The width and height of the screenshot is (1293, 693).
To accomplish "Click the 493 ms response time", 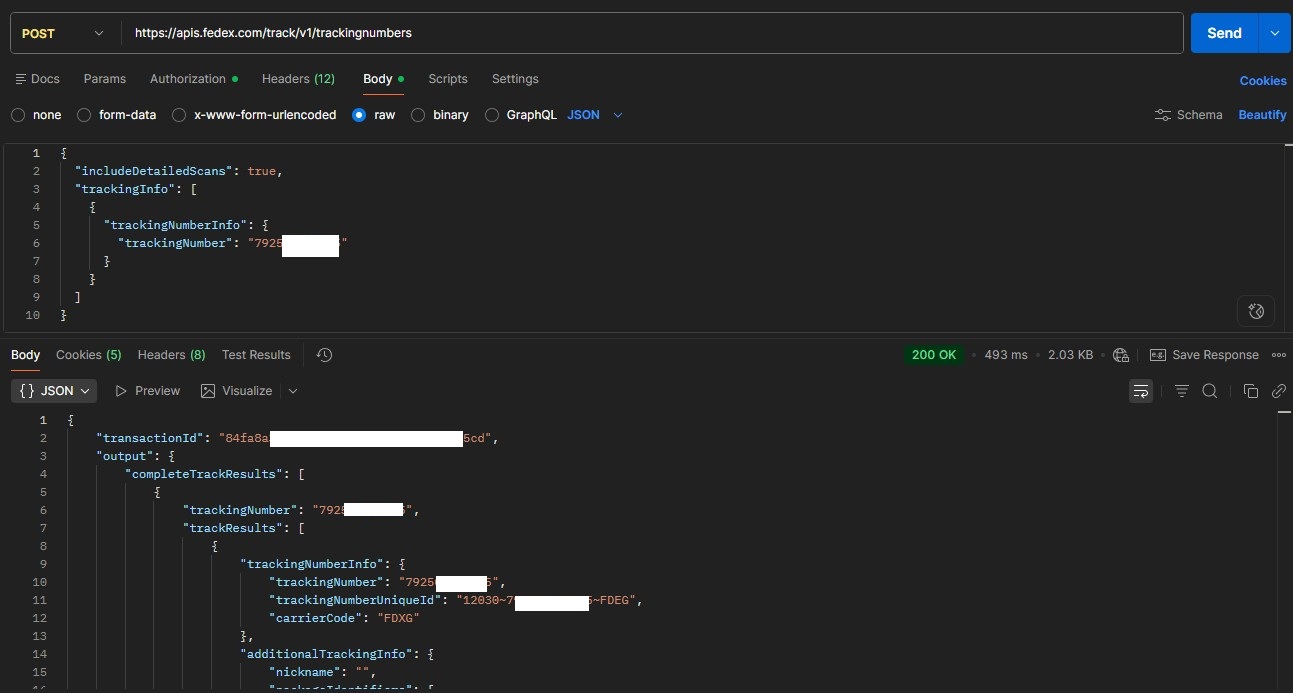I will (x=1006, y=355).
